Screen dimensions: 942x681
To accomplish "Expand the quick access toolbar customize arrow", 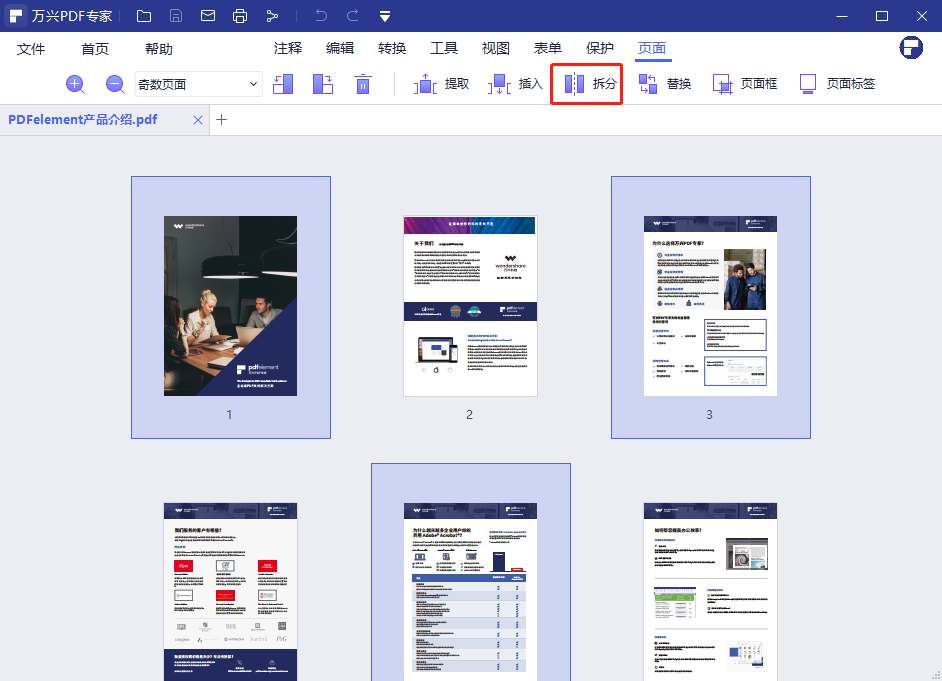I will click(385, 16).
